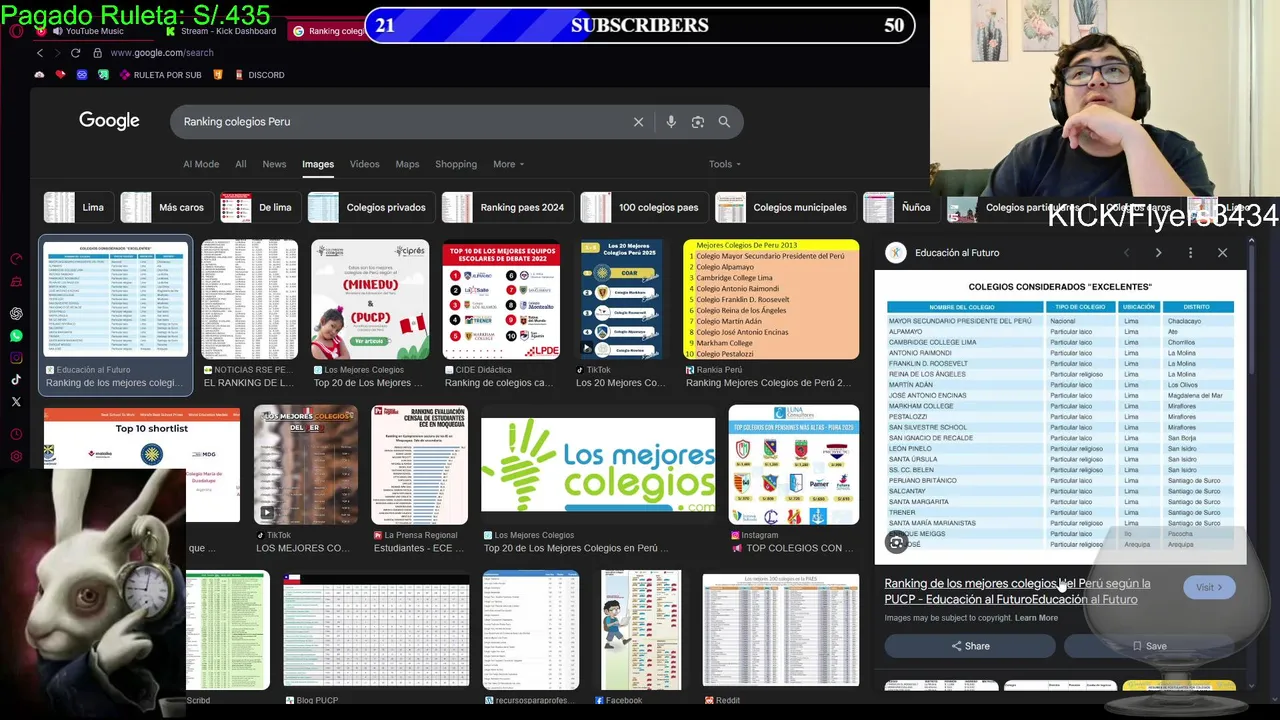The width and height of the screenshot is (1280, 720).
Task: Open TikTok from the Opera sidebar
Action: 16,380
